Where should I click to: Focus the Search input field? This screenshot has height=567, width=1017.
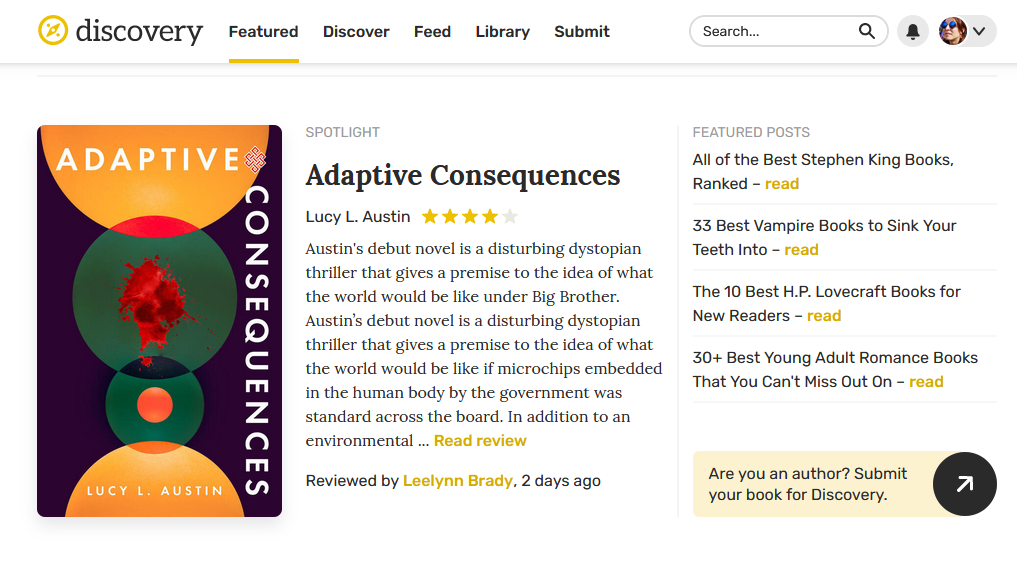[x=775, y=32]
